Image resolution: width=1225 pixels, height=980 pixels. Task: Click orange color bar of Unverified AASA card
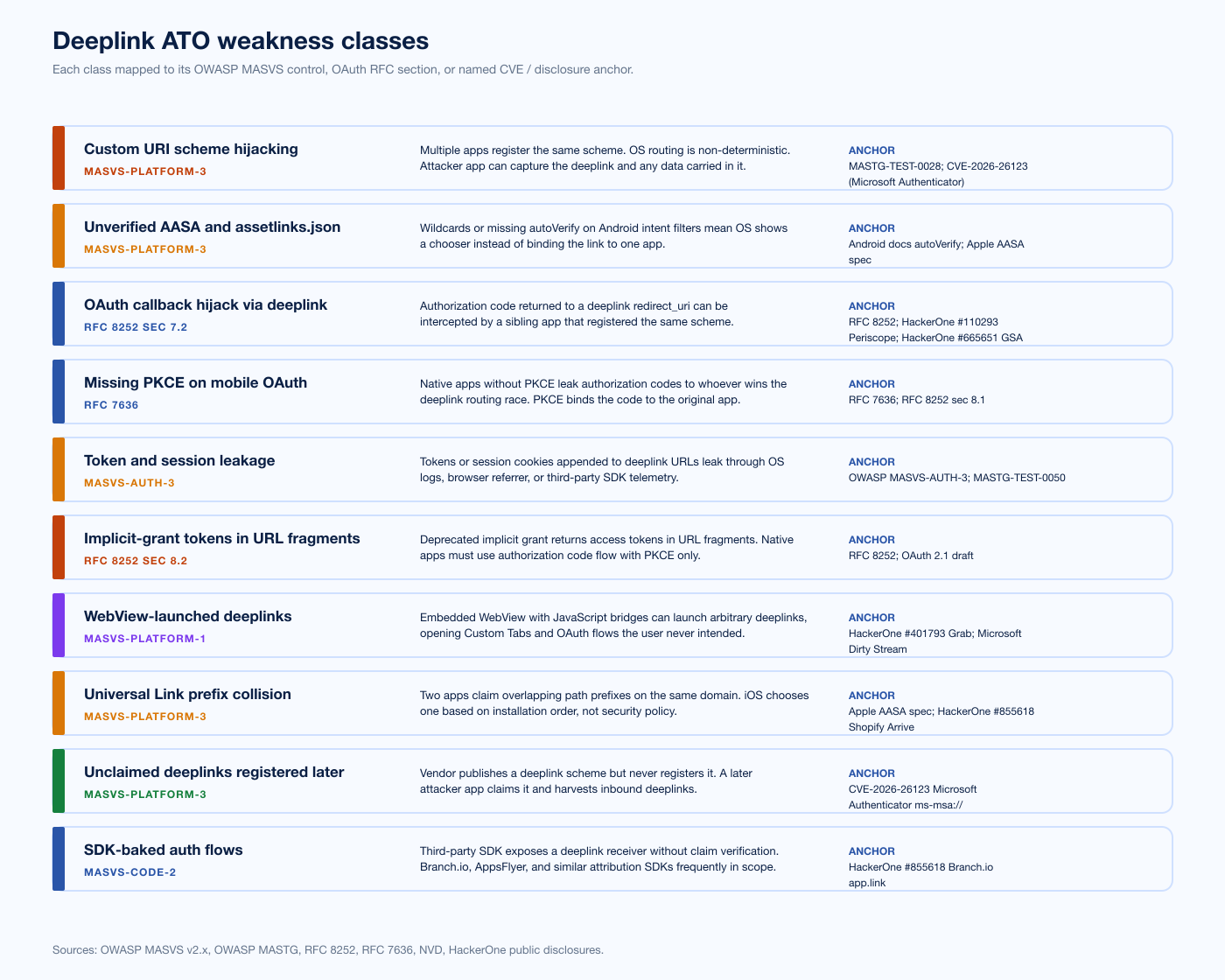click(59, 235)
